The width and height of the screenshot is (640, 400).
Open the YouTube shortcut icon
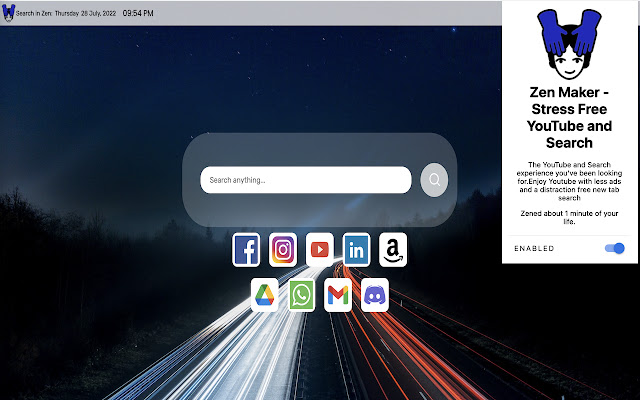320,249
